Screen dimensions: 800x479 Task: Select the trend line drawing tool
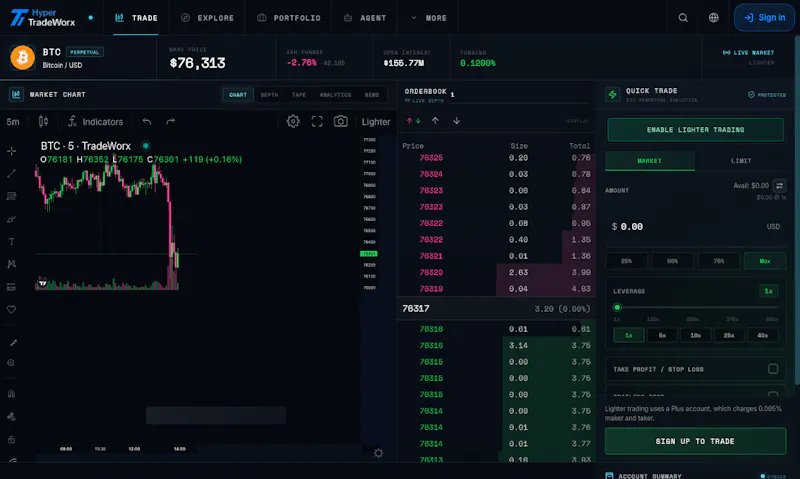pyautogui.click(x=11, y=174)
